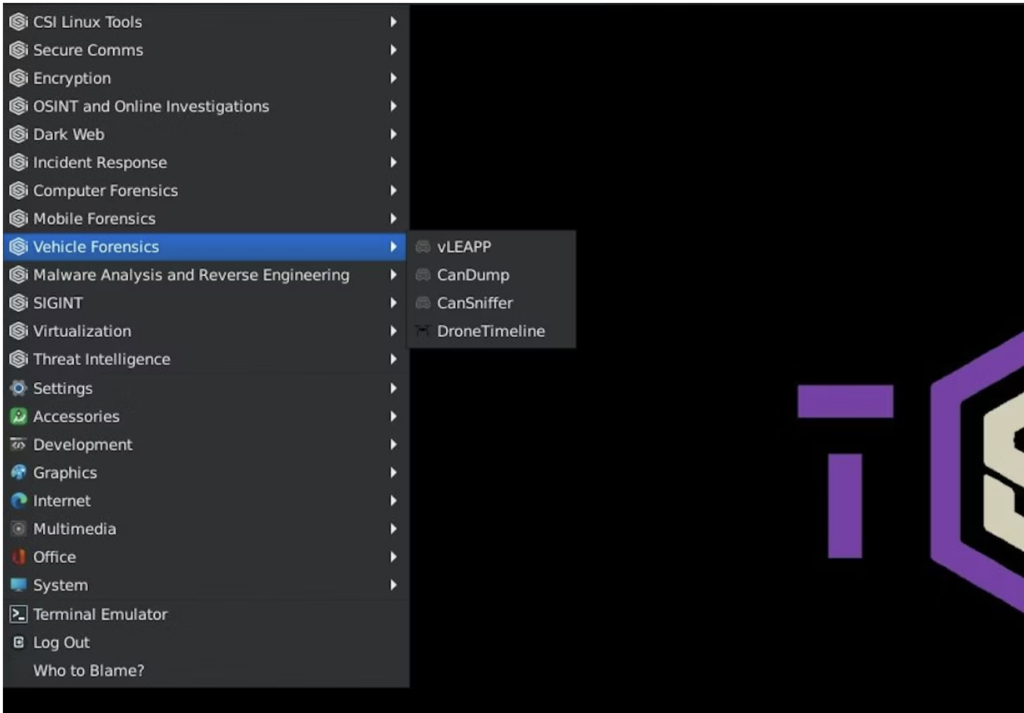1024x713 pixels.
Task: Click the red Office icon
Action: tap(18, 557)
